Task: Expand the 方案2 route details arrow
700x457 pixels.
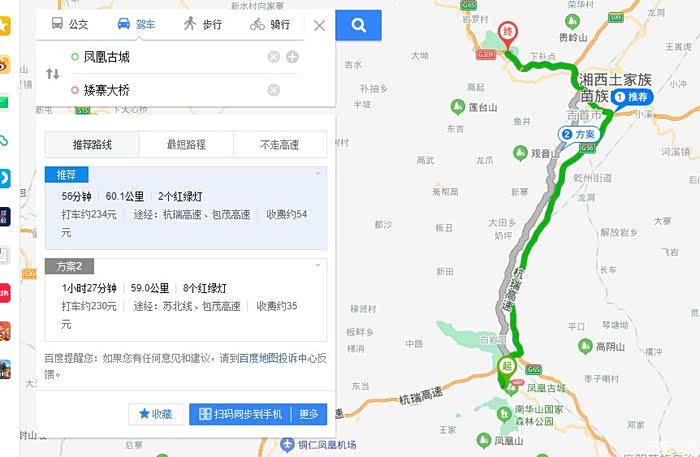Action: (318, 265)
